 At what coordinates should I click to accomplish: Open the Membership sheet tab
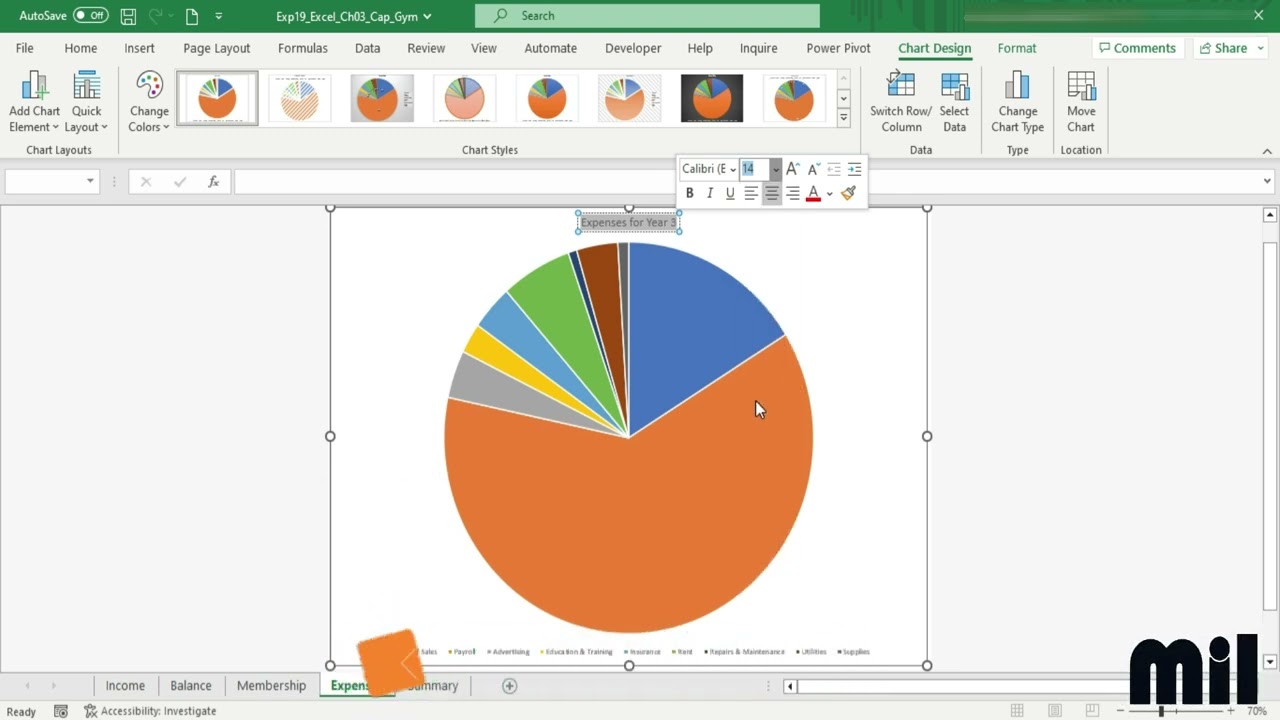coord(271,686)
